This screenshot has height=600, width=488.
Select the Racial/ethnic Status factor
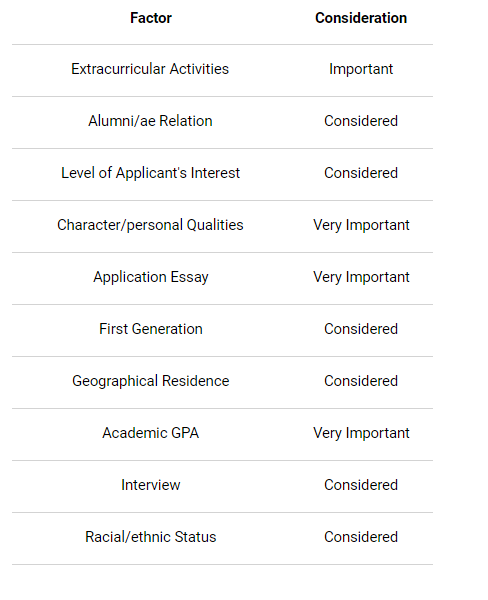[151, 537]
